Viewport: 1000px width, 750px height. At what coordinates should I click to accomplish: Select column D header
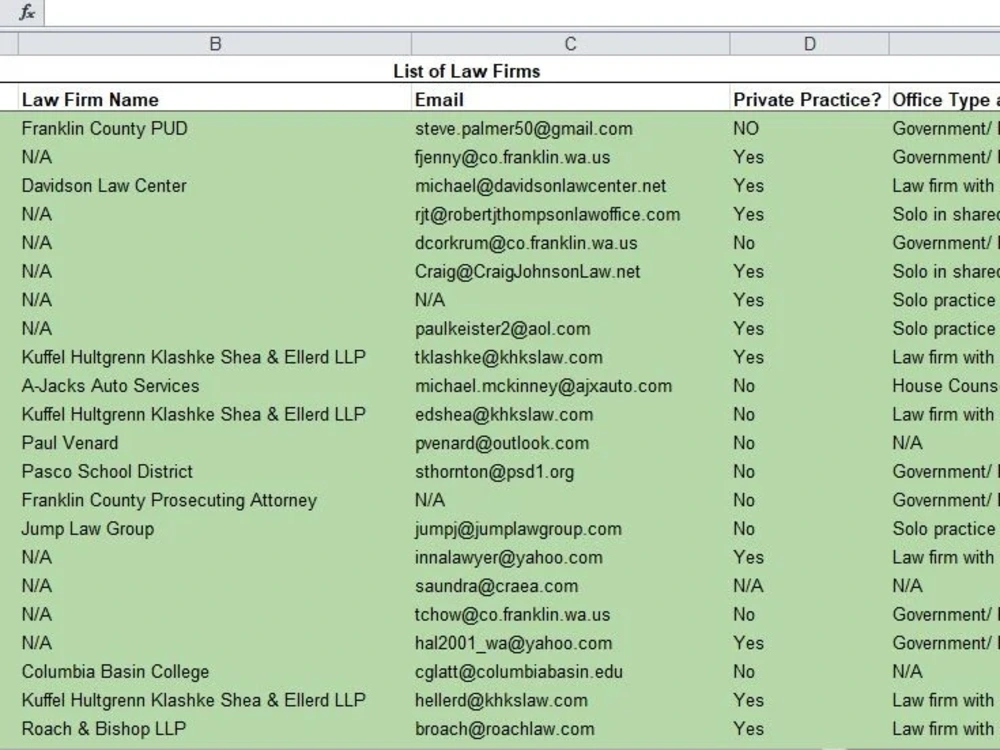(809, 44)
